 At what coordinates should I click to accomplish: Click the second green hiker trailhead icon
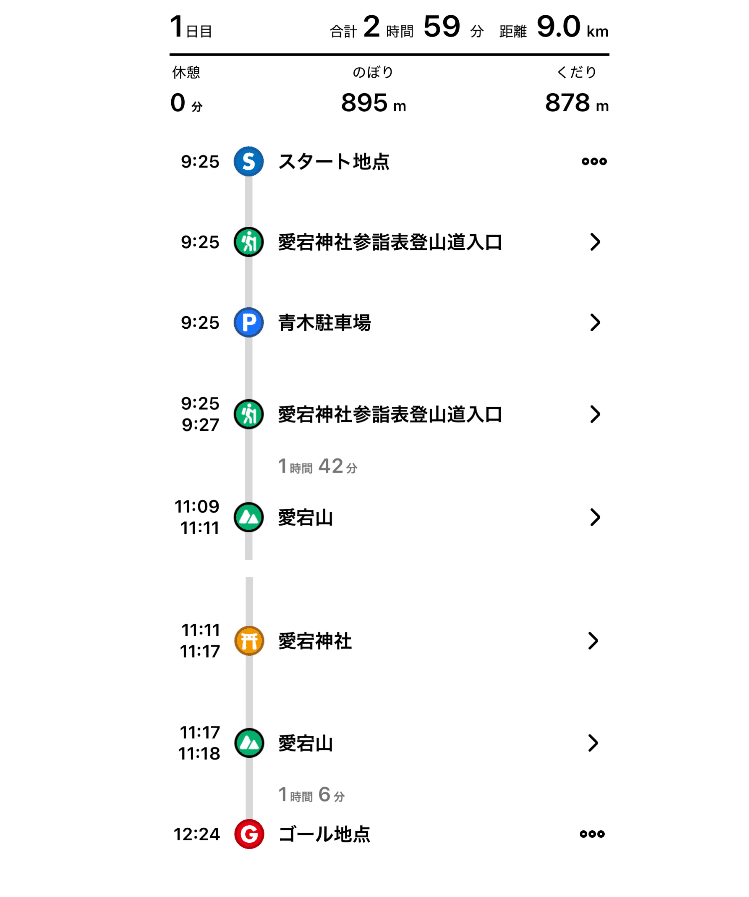point(249,414)
